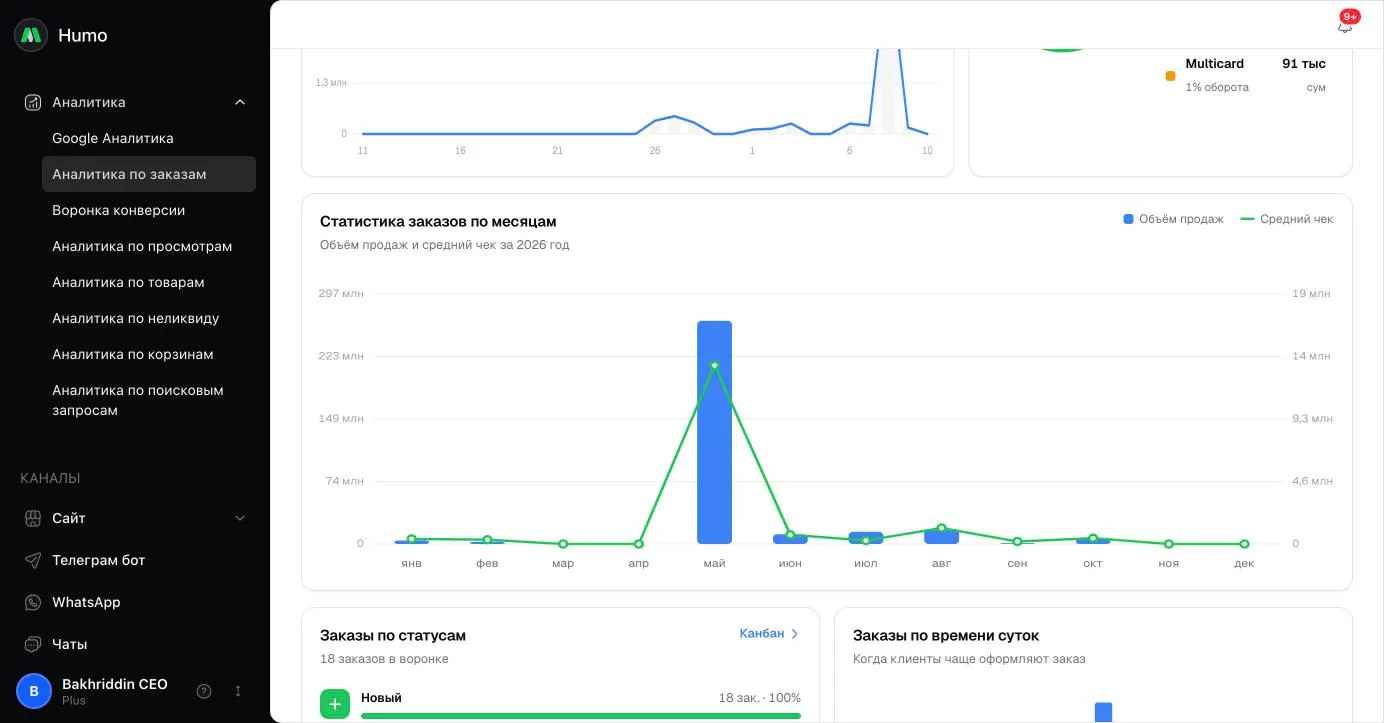Click the Заказы по времени суток heading
Image resolution: width=1384 pixels, height=723 pixels.
[x=946, y=635]
